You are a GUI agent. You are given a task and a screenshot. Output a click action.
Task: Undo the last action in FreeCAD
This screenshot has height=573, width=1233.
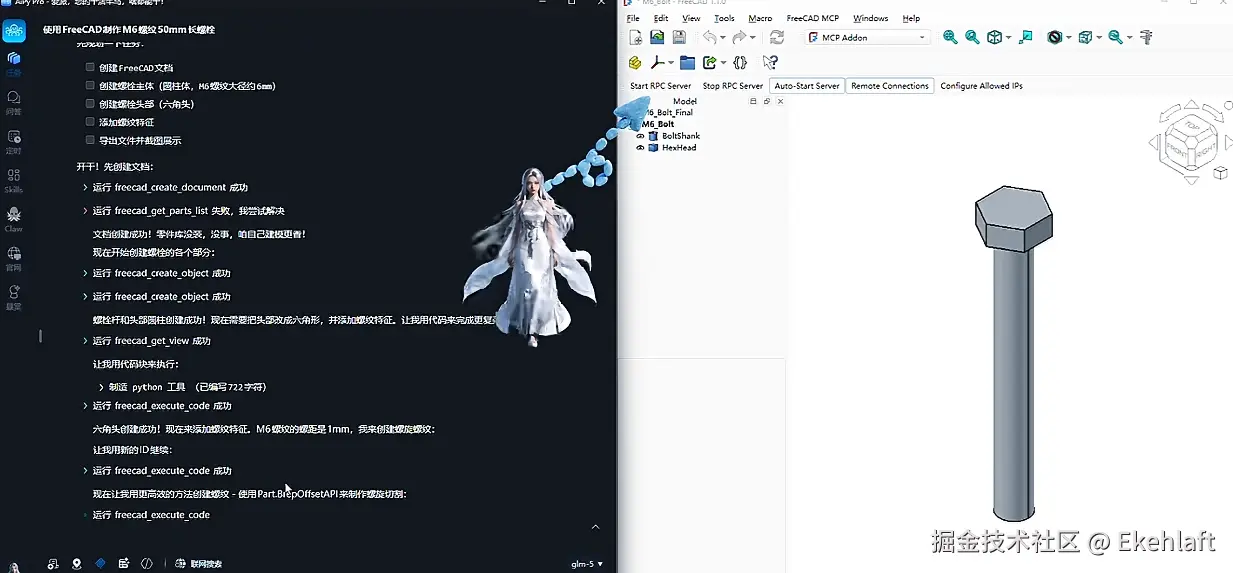(708, 37)
